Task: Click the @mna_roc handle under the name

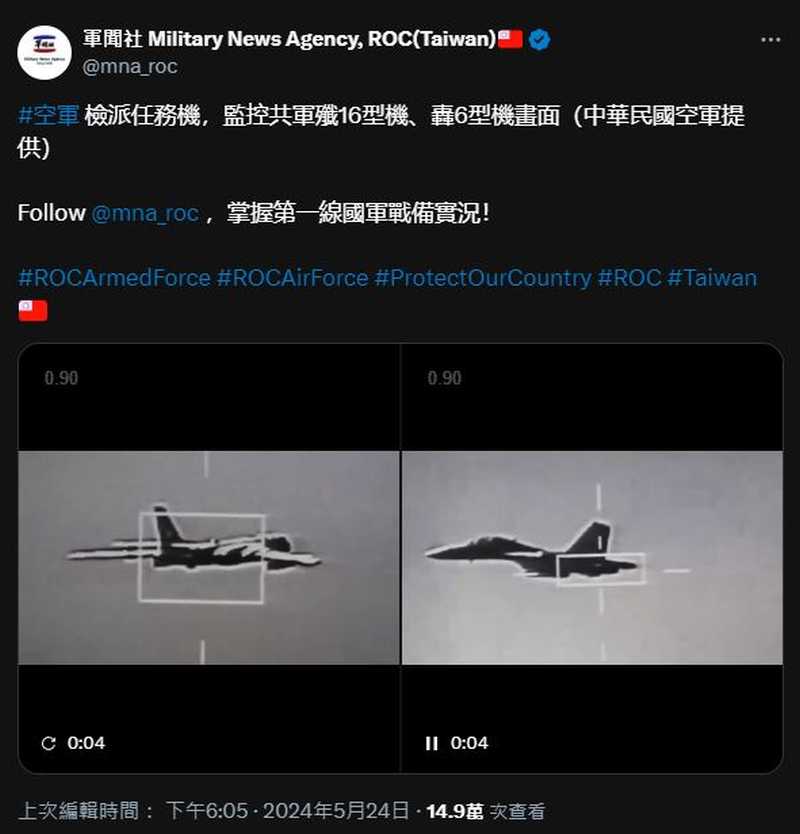Action: 130,66
